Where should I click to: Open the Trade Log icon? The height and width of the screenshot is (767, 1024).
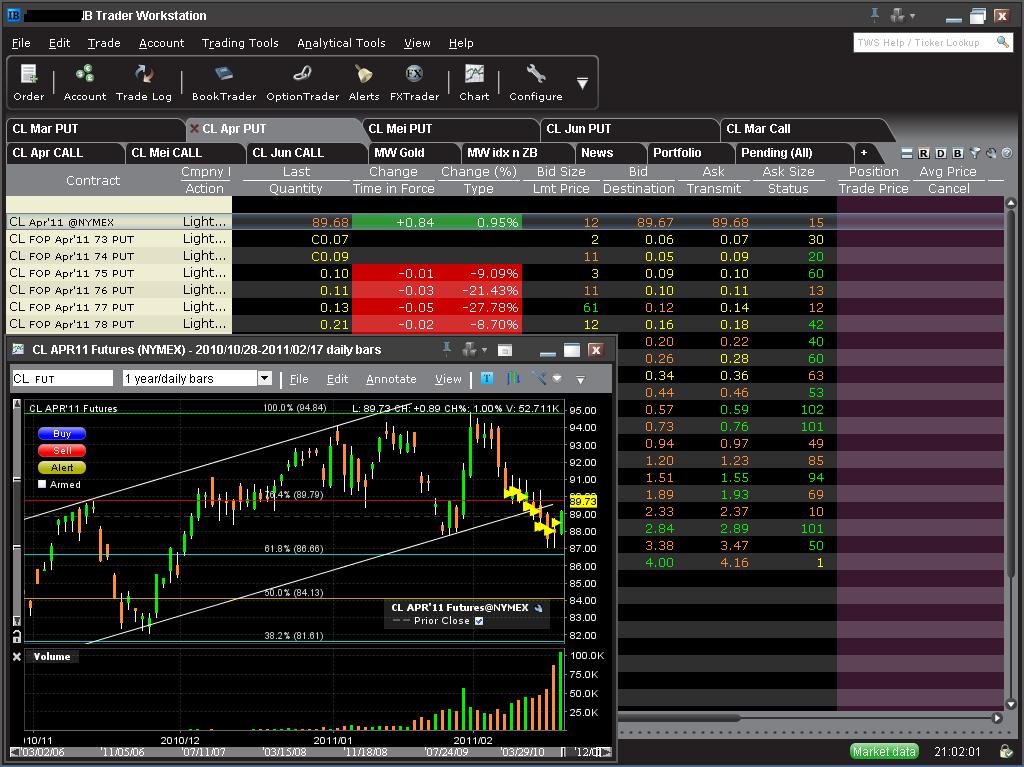[x=144, y=82]
